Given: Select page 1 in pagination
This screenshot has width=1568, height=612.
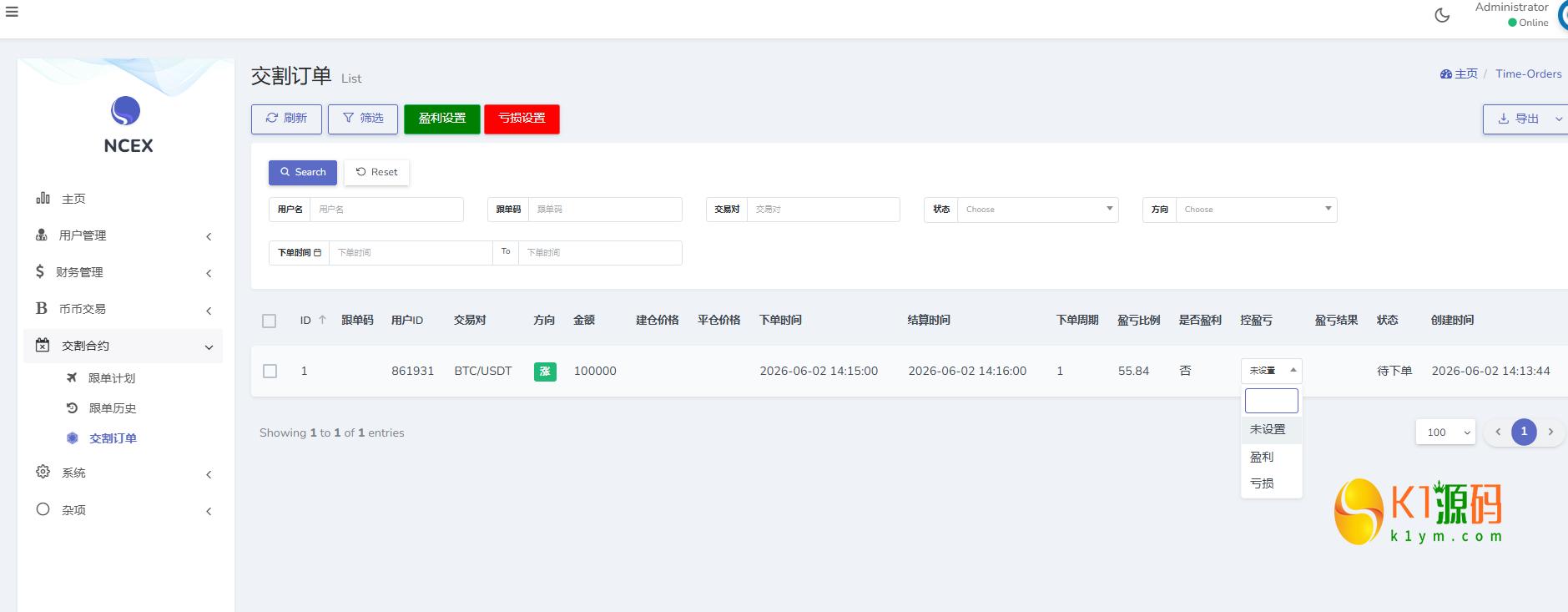Looking at the screenshot, I should coord(1524,432).
